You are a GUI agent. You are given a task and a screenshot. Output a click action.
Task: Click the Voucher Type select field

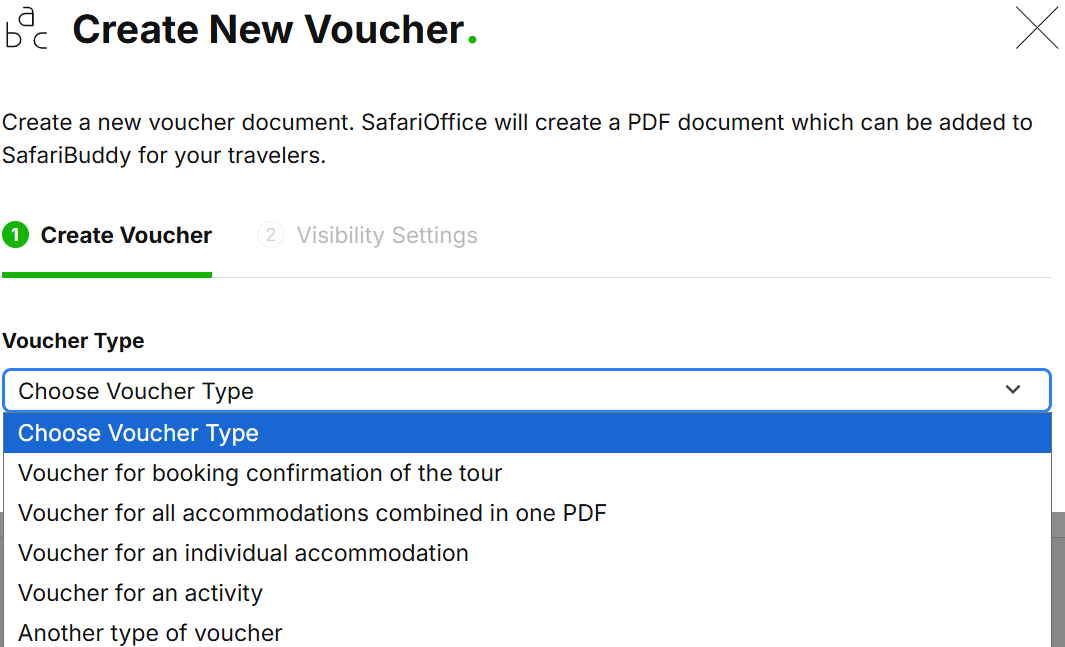(500, 391)
